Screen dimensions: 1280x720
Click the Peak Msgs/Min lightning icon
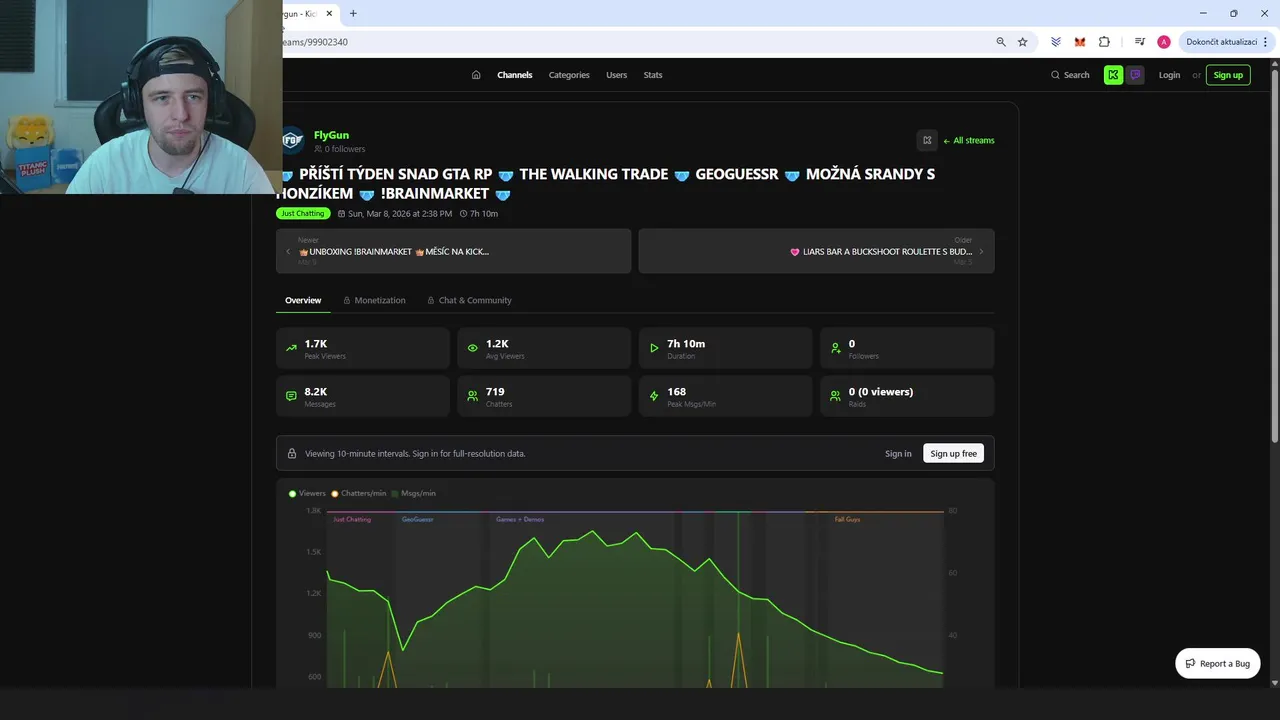[654, 396]
